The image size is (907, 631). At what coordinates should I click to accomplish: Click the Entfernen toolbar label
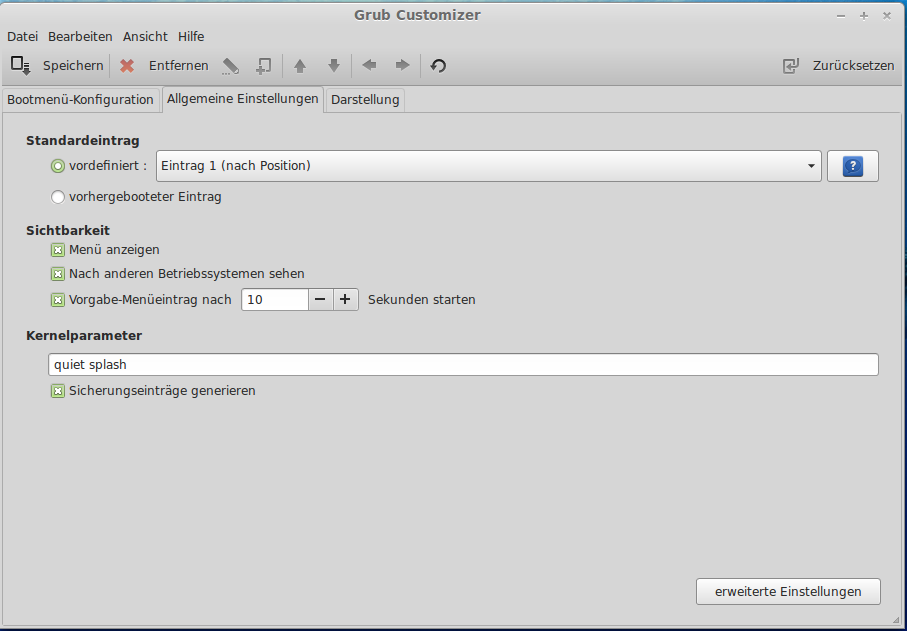(x=178, y=66)
